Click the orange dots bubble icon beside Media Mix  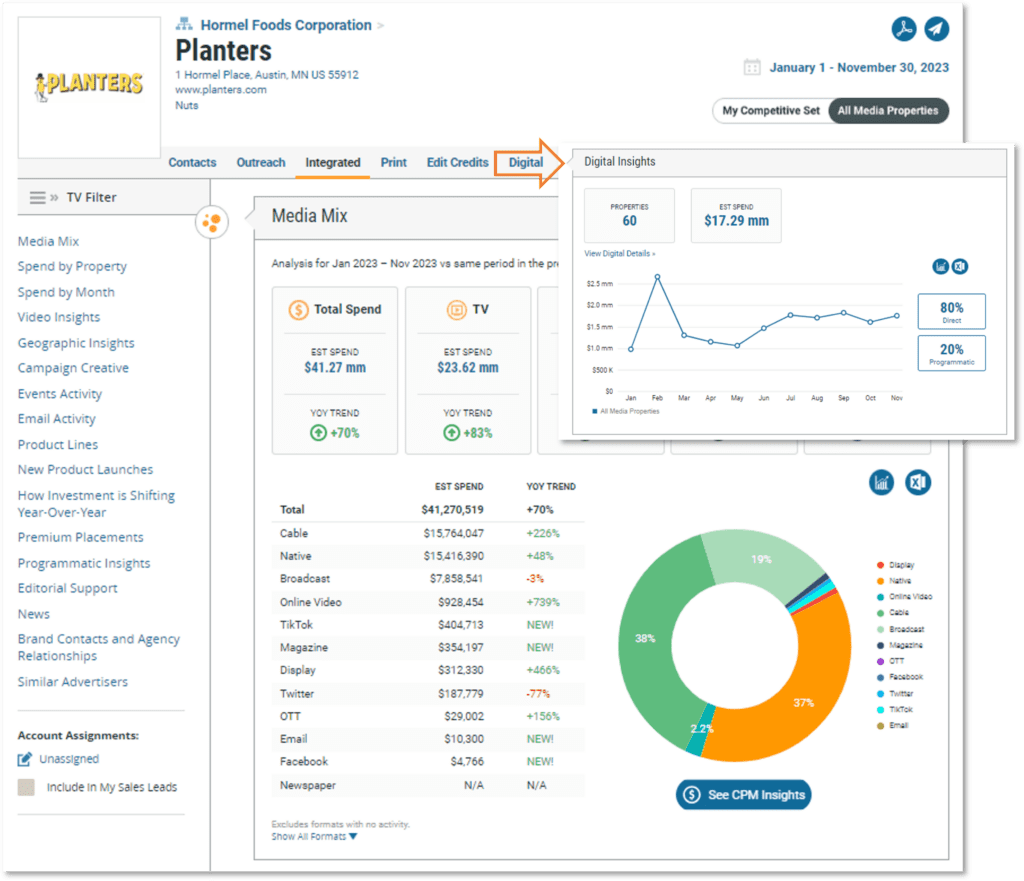pos(212,222)
